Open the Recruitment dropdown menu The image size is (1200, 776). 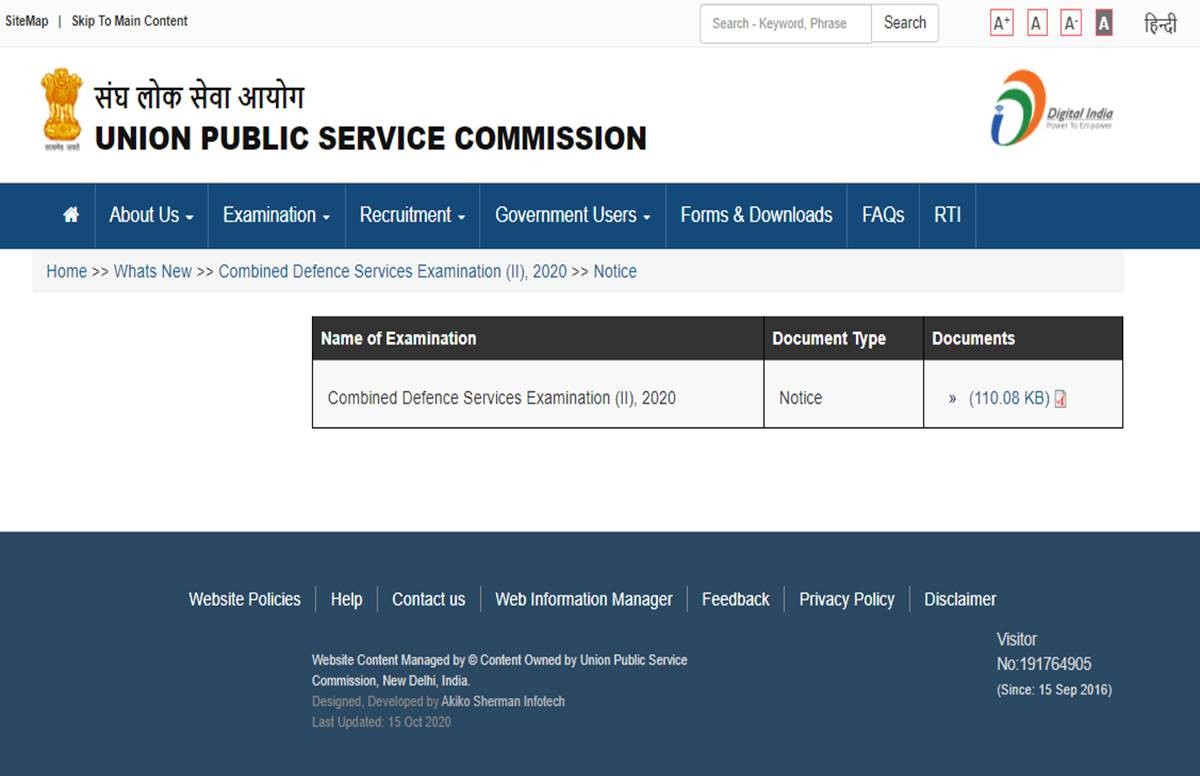tap(412, 215)
